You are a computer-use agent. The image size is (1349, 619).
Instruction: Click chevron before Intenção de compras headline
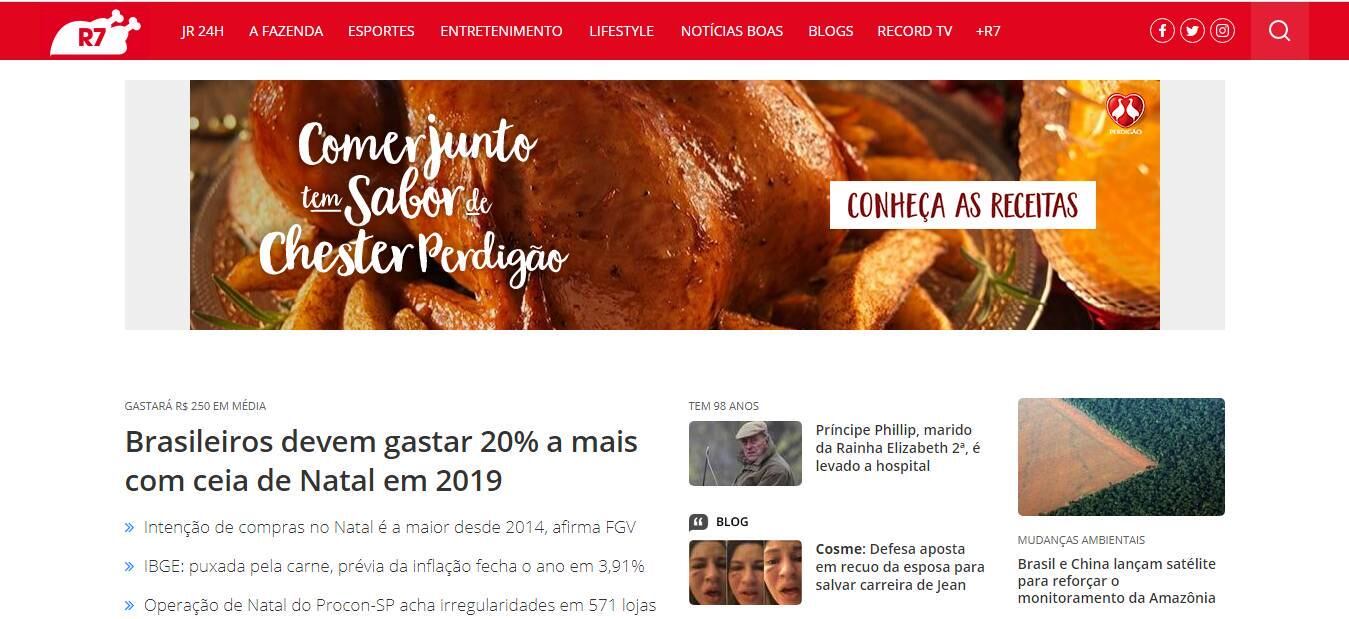[x=130, y=527]
